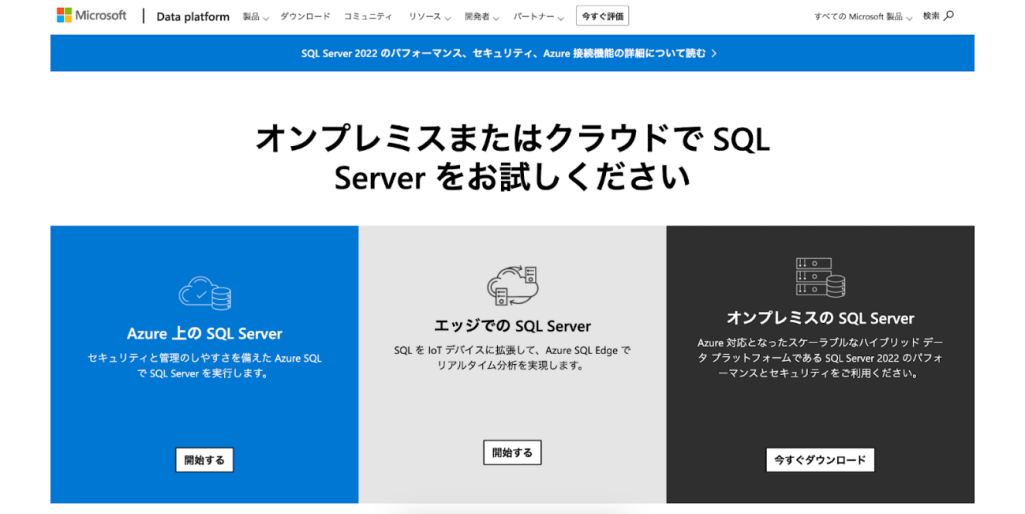The height and width of the screenshot is (514, 1025).
Task: Expand the 製品 menu
Action: (x=256, y=16)
